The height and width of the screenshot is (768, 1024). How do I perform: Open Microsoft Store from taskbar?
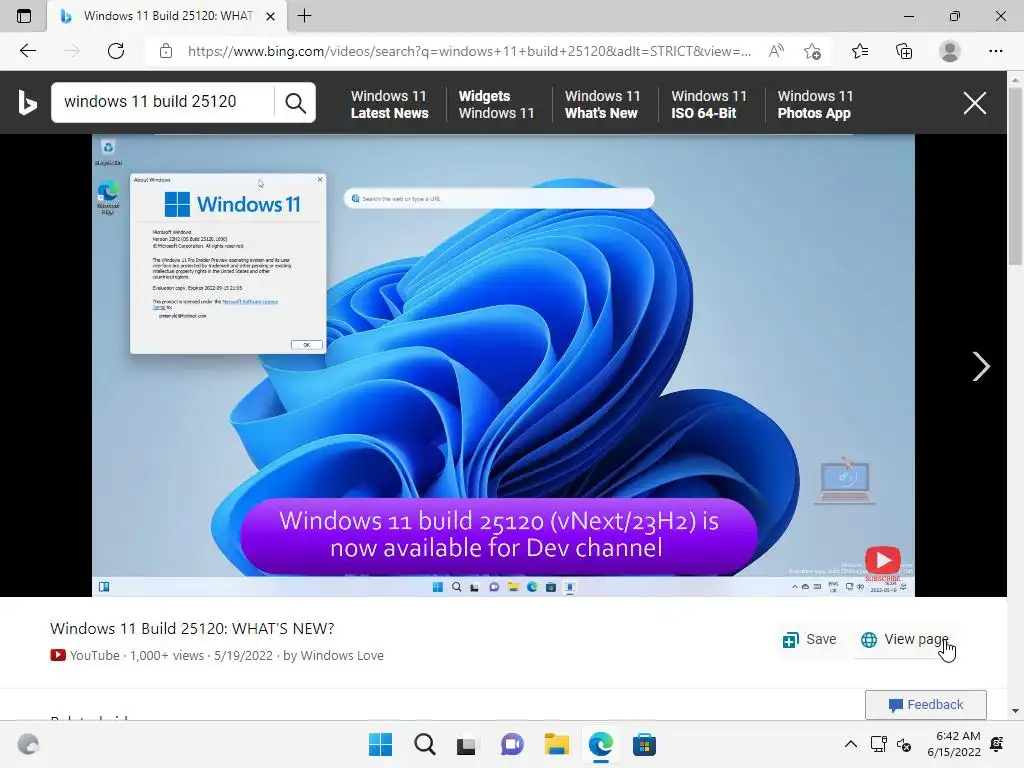coord(644,744)
